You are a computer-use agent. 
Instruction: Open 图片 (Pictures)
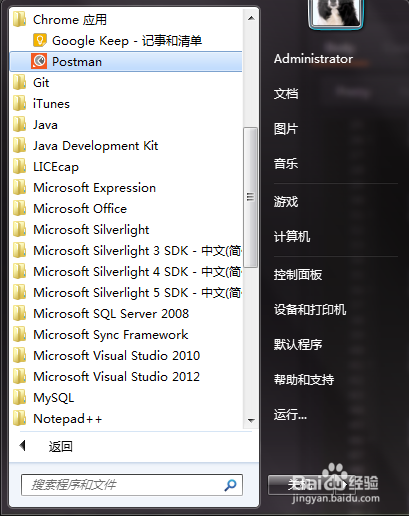tap(286, 129)
